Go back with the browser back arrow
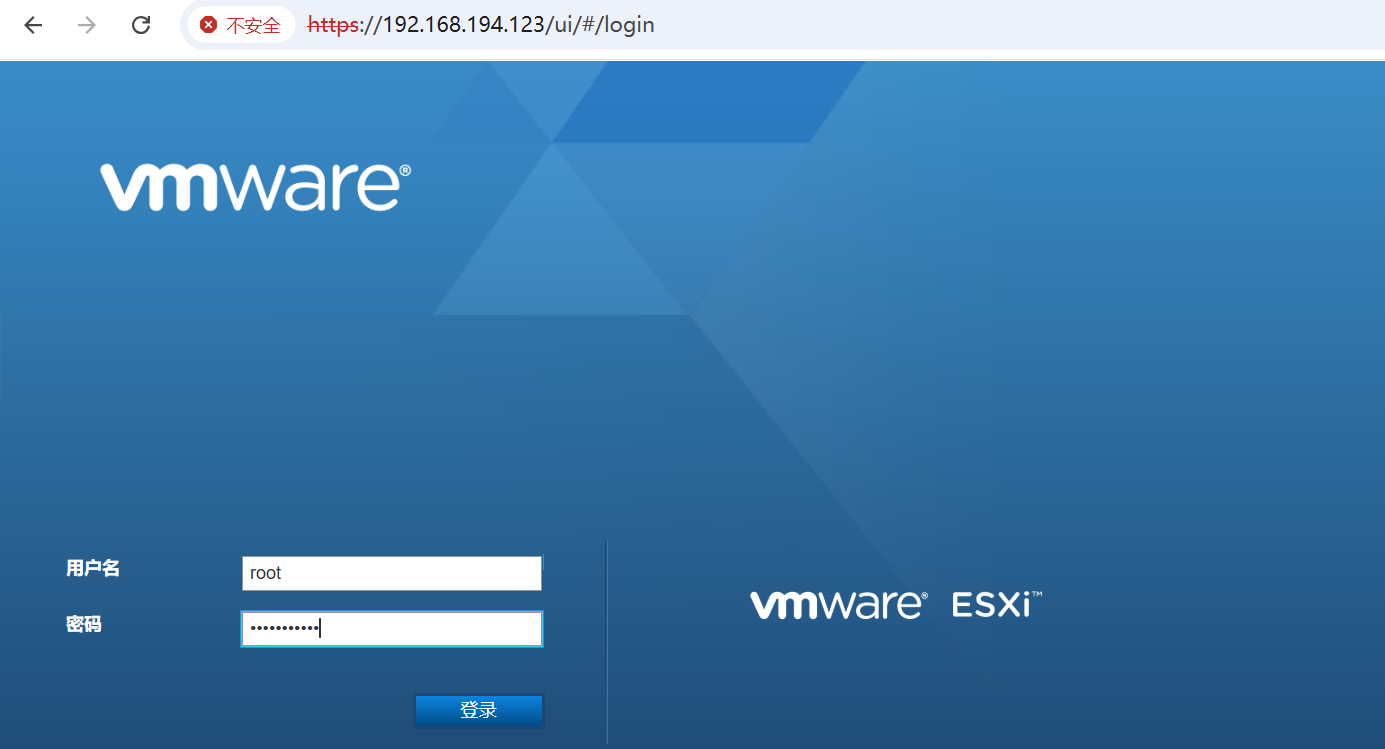The width and height of the screenshot is (1385, 749). pos(33,25)
